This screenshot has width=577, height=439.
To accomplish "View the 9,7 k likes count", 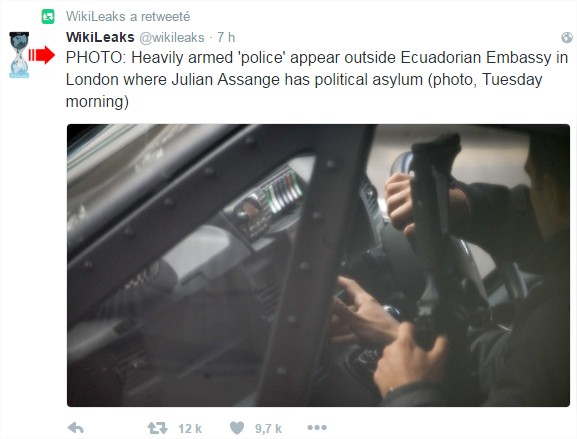I will (x=268, y=429).
